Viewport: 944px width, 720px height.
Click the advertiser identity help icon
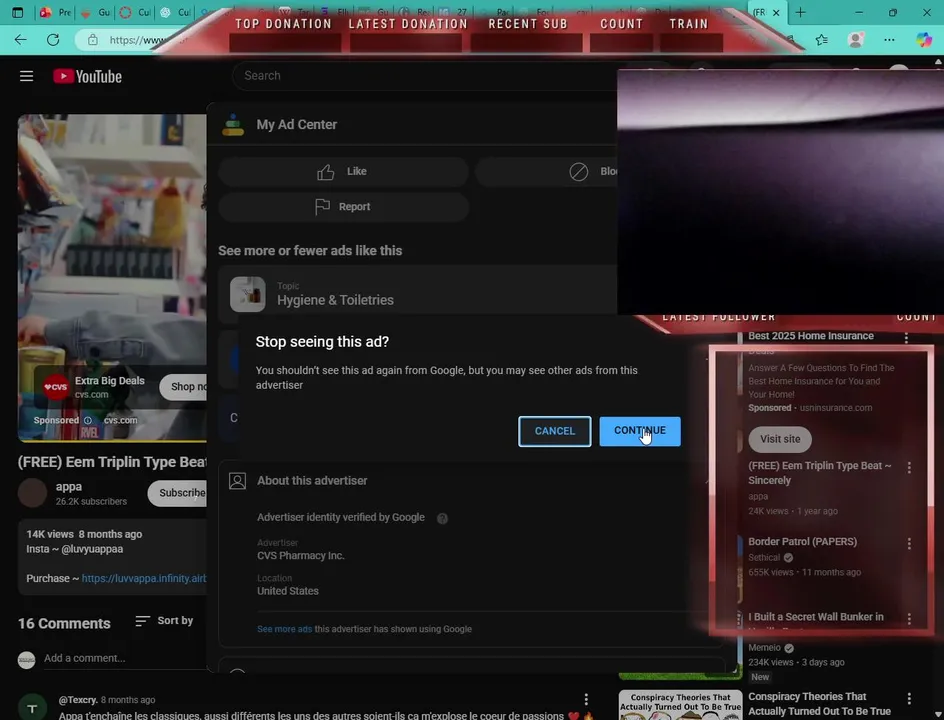442,518
